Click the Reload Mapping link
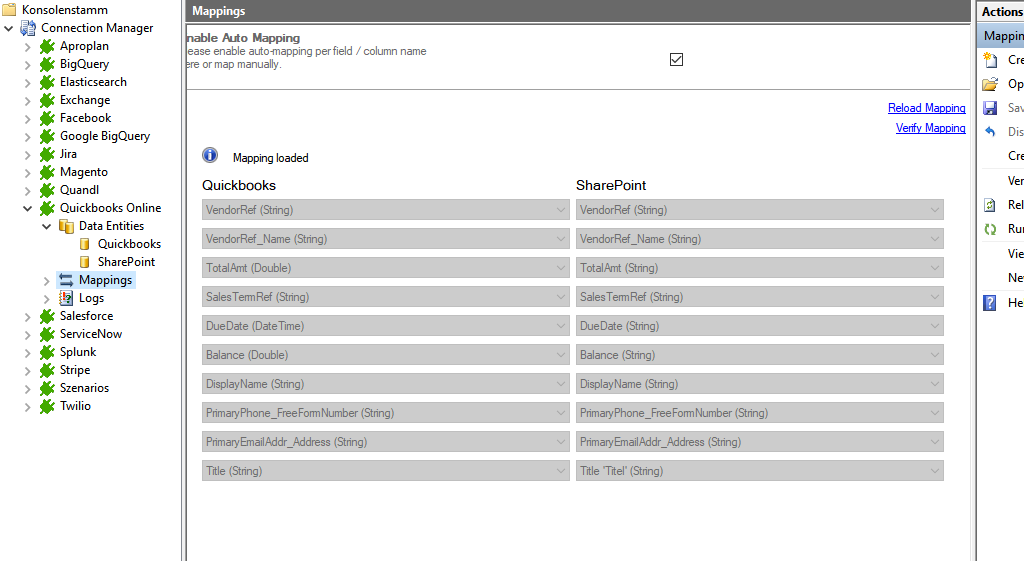The height and width of the screenshot is (561, 1024). [x=926, y=108]
